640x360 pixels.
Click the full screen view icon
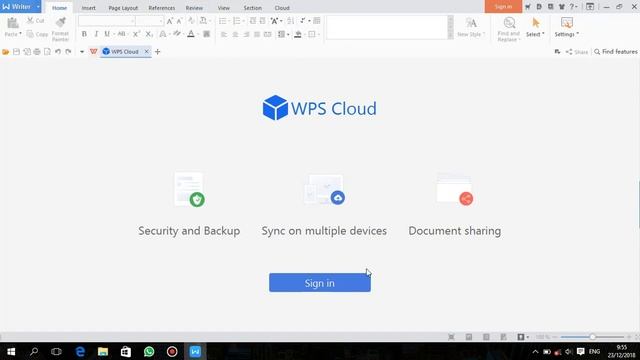pyautogui.click(x=451, y=337)
